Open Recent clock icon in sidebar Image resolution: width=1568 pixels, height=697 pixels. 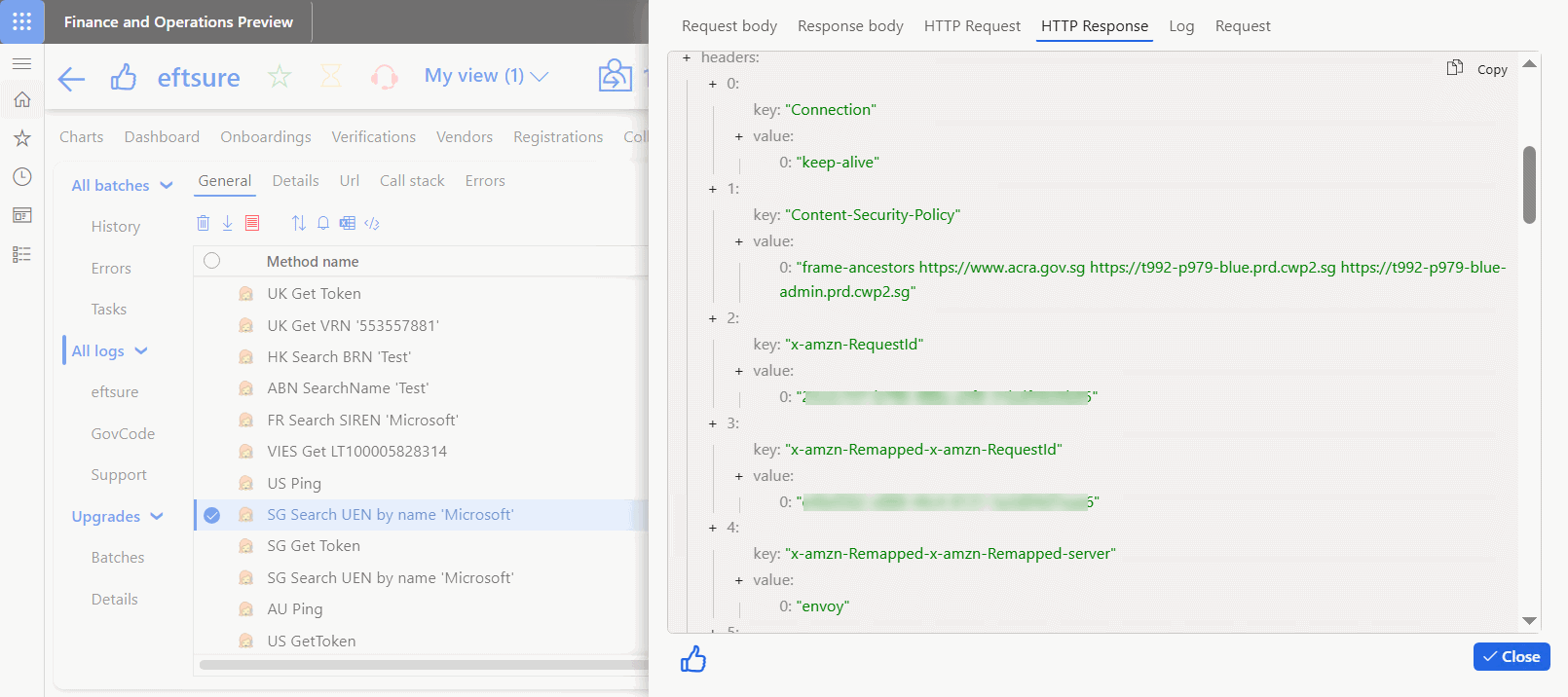[x=21, y=176]
